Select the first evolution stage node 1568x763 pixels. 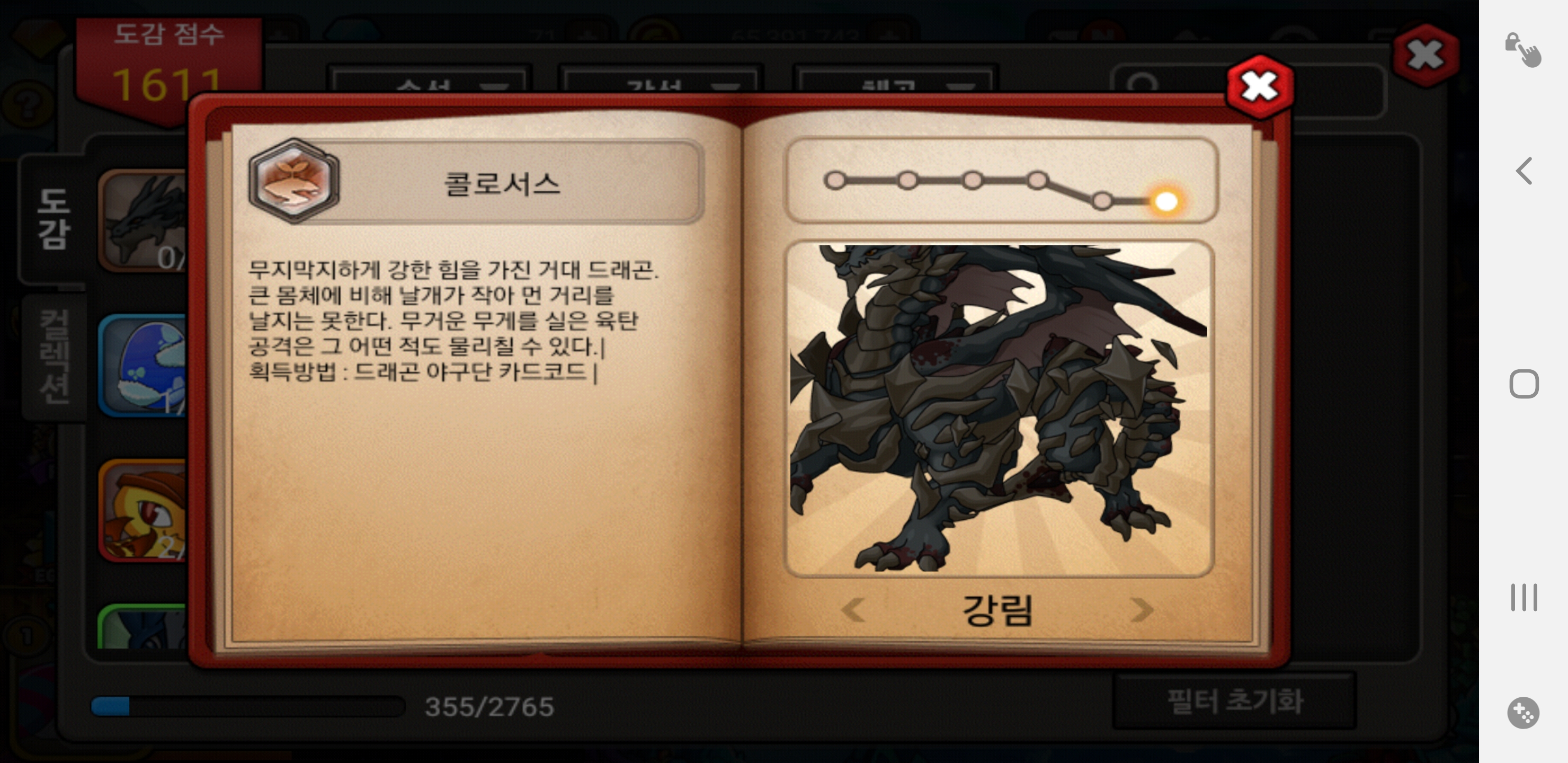click(x=834, y=181)
